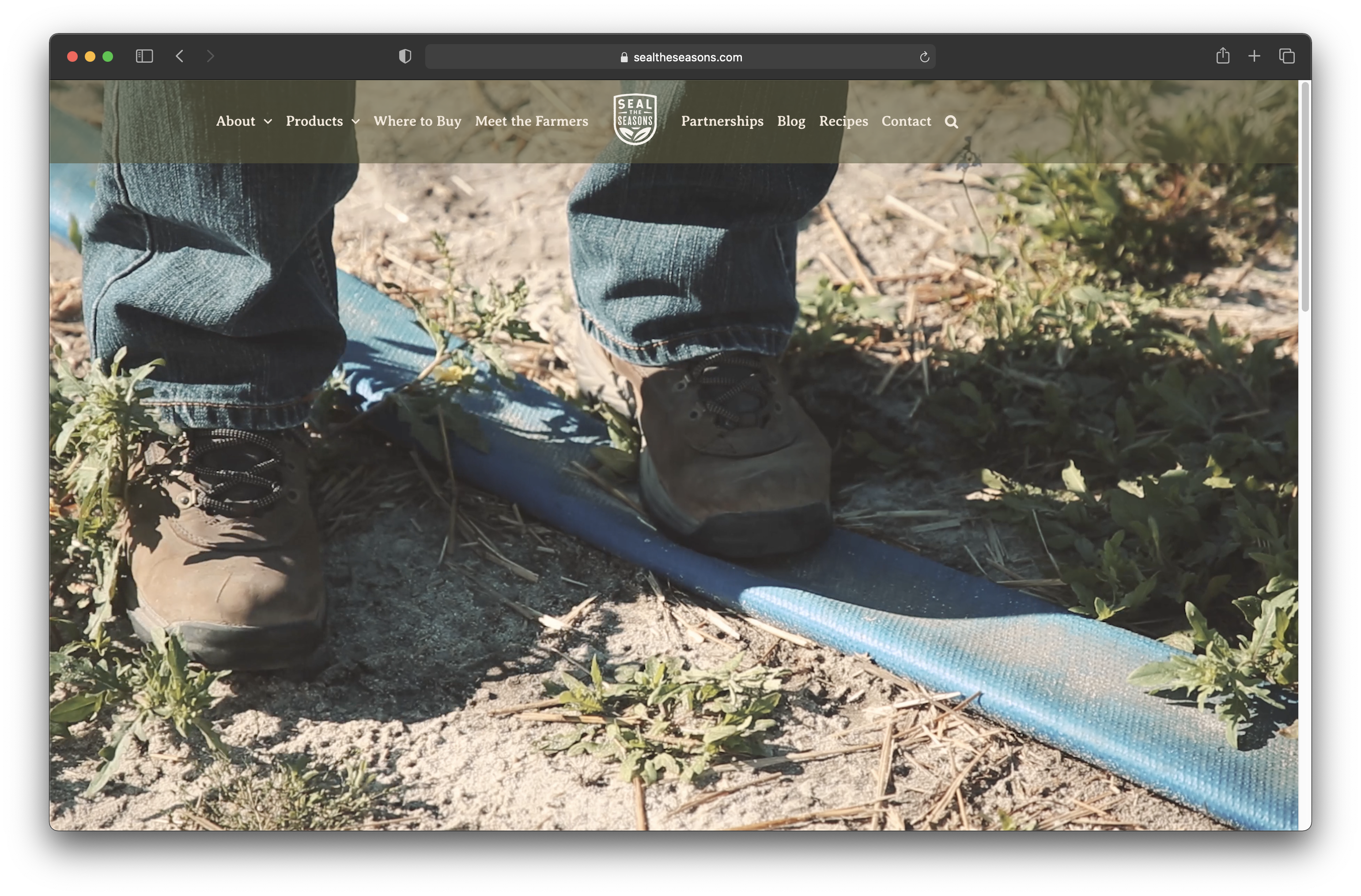Image resolution: width=1361 pixels, height=896 pixels.
Task: Open the Share menu icon
Action: (x=1223, y=56)
